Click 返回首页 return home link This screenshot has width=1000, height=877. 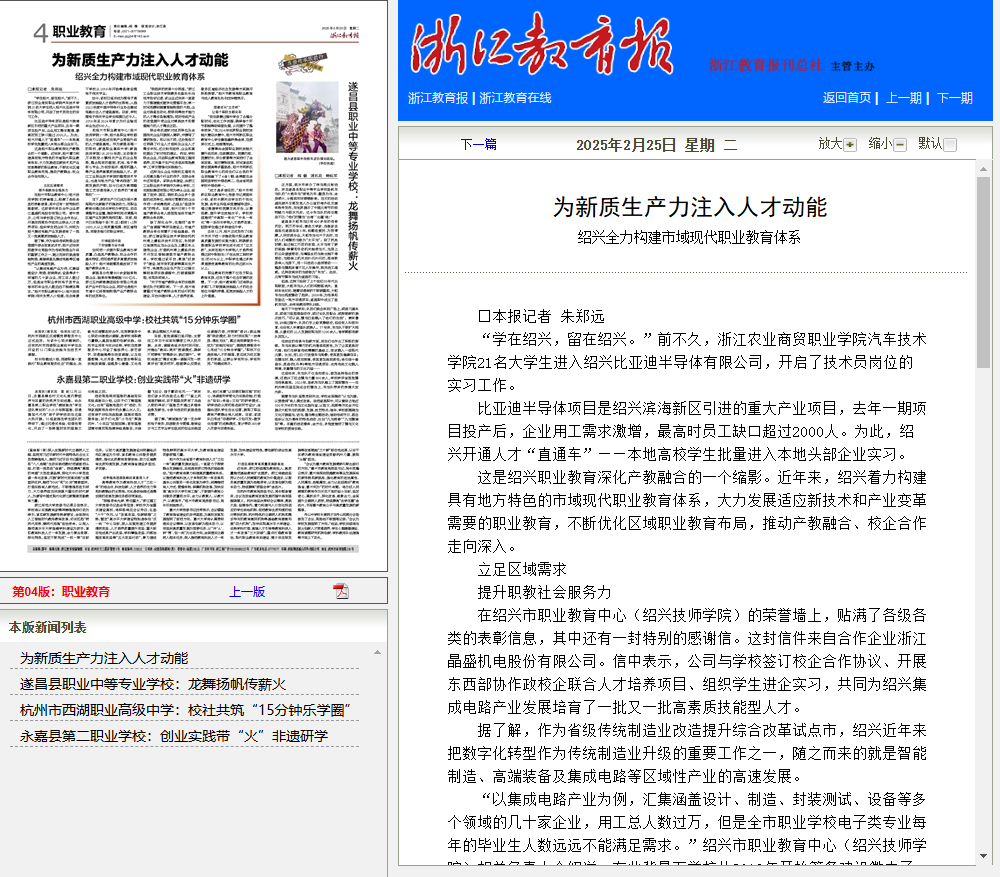click(x=847, y=98)
